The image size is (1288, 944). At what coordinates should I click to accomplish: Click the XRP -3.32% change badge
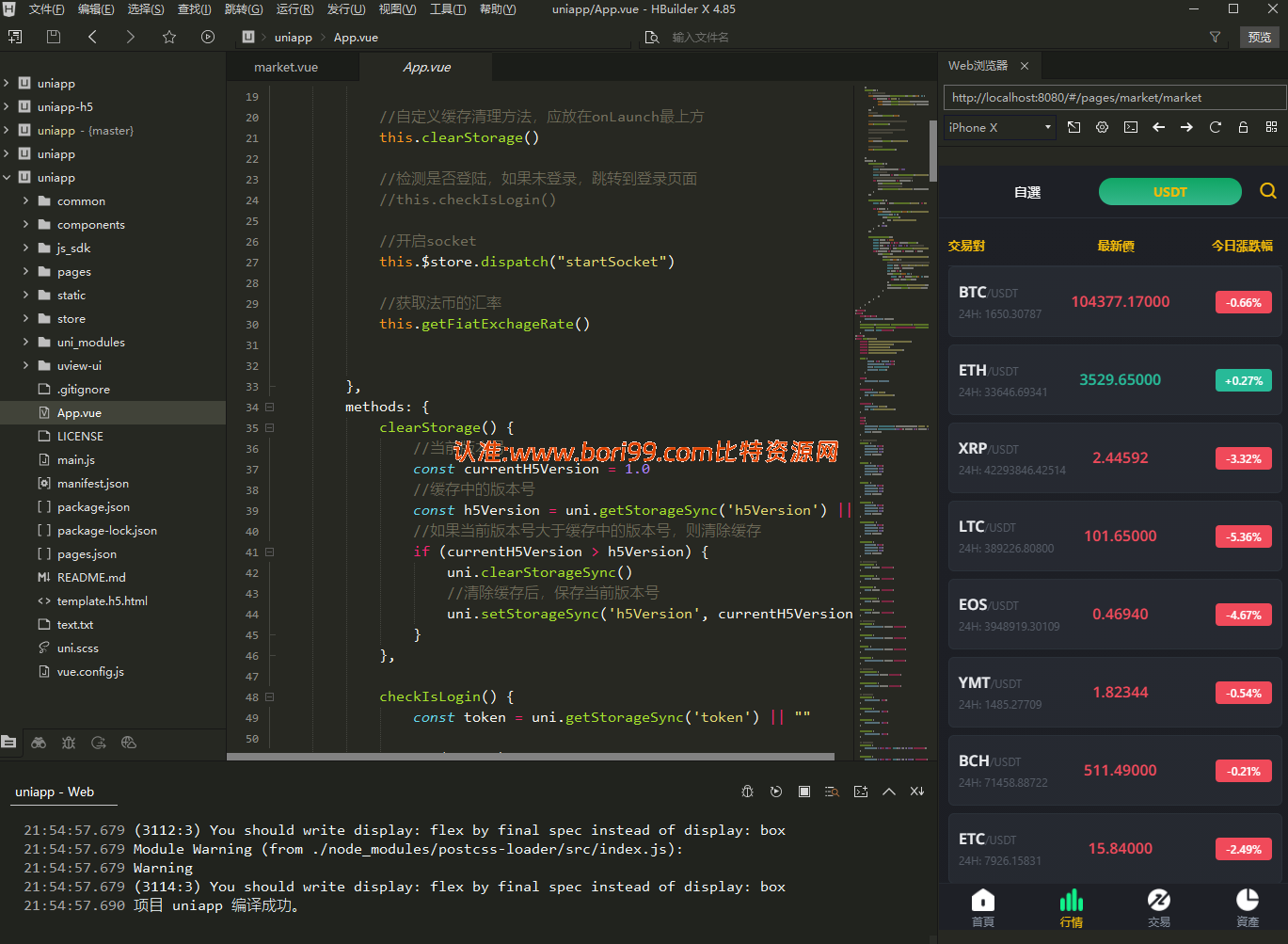[1244, 458]
